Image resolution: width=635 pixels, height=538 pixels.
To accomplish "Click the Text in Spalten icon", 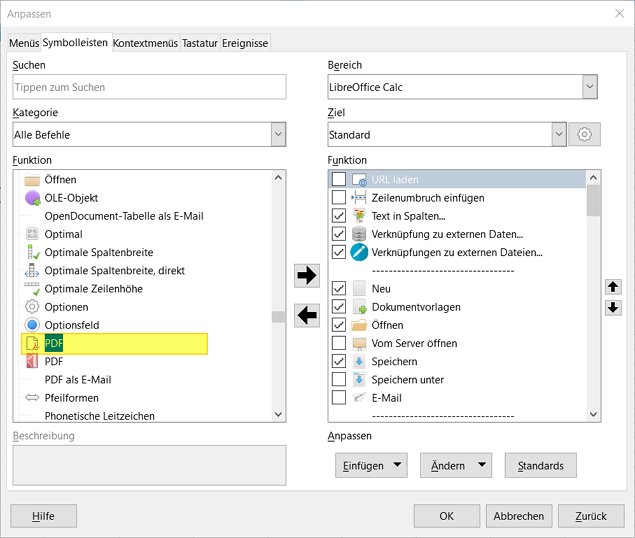I will [x=359, y=216].
